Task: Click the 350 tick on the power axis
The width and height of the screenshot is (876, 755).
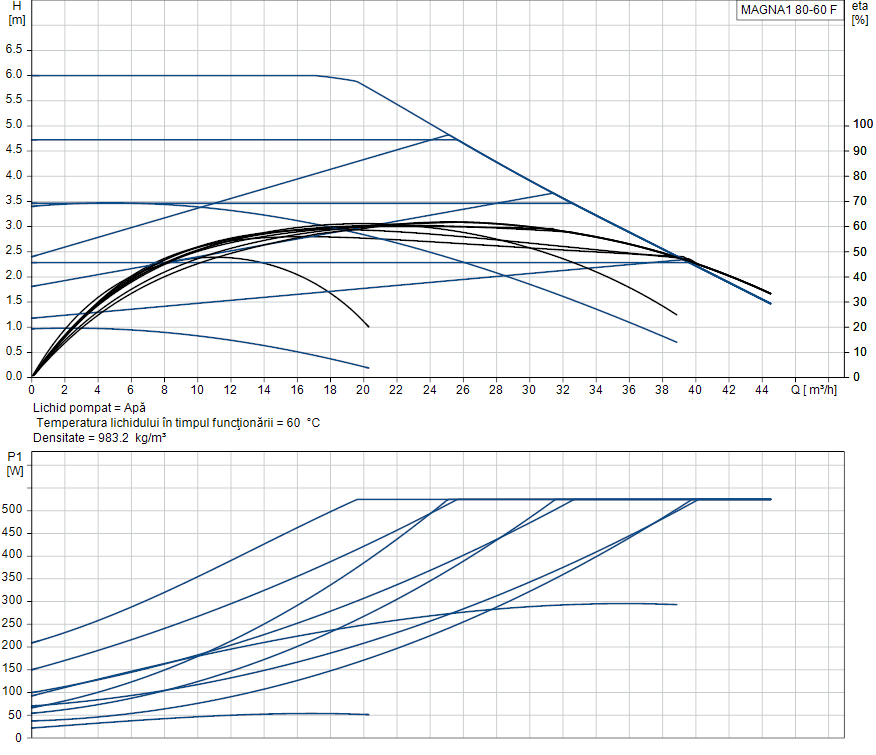Action: 13,578
